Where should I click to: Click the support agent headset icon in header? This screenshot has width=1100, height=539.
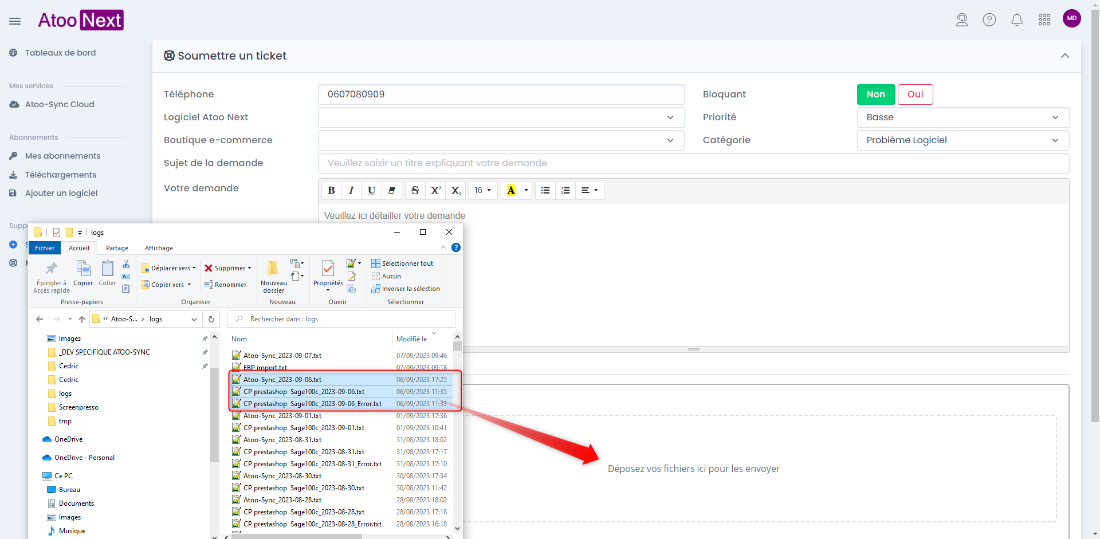pyautogui.click(x=962, y=20)
